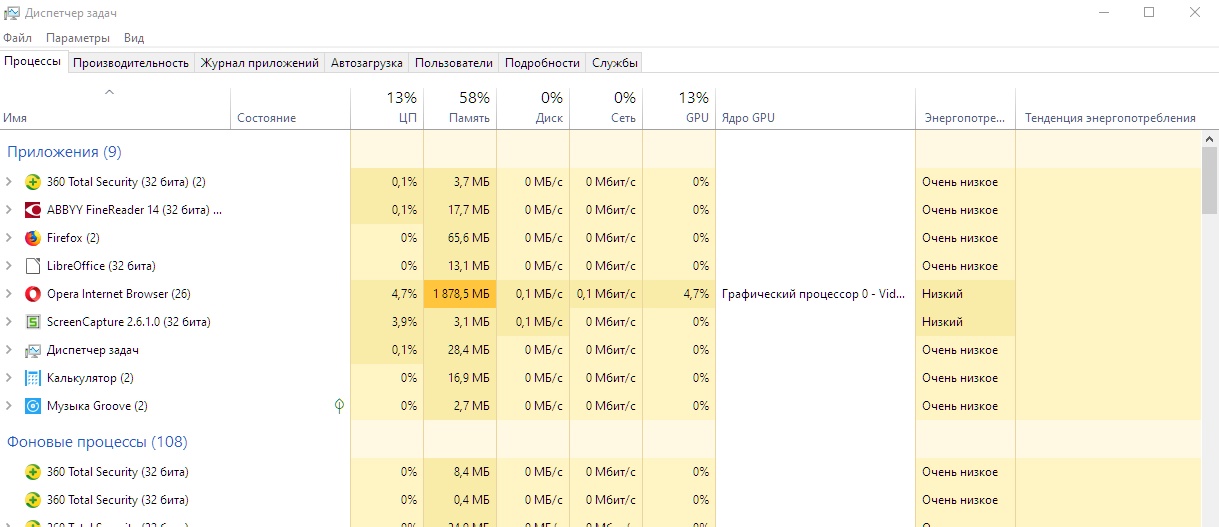
Task: Click the Калькулятор icon
Action: tap(33, 378)
